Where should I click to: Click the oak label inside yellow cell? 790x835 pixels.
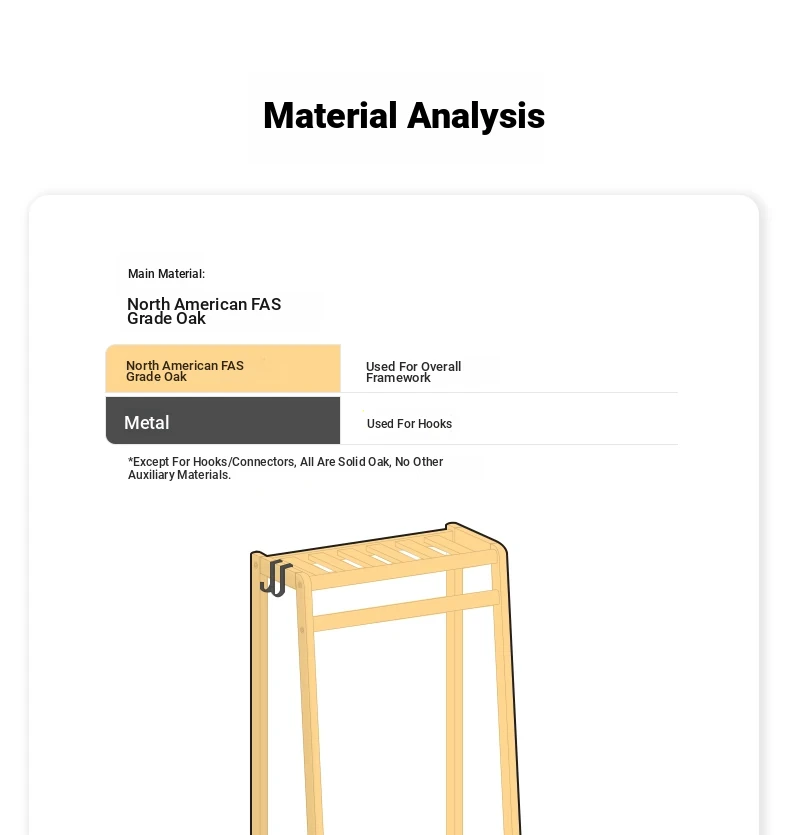(185, 371)
